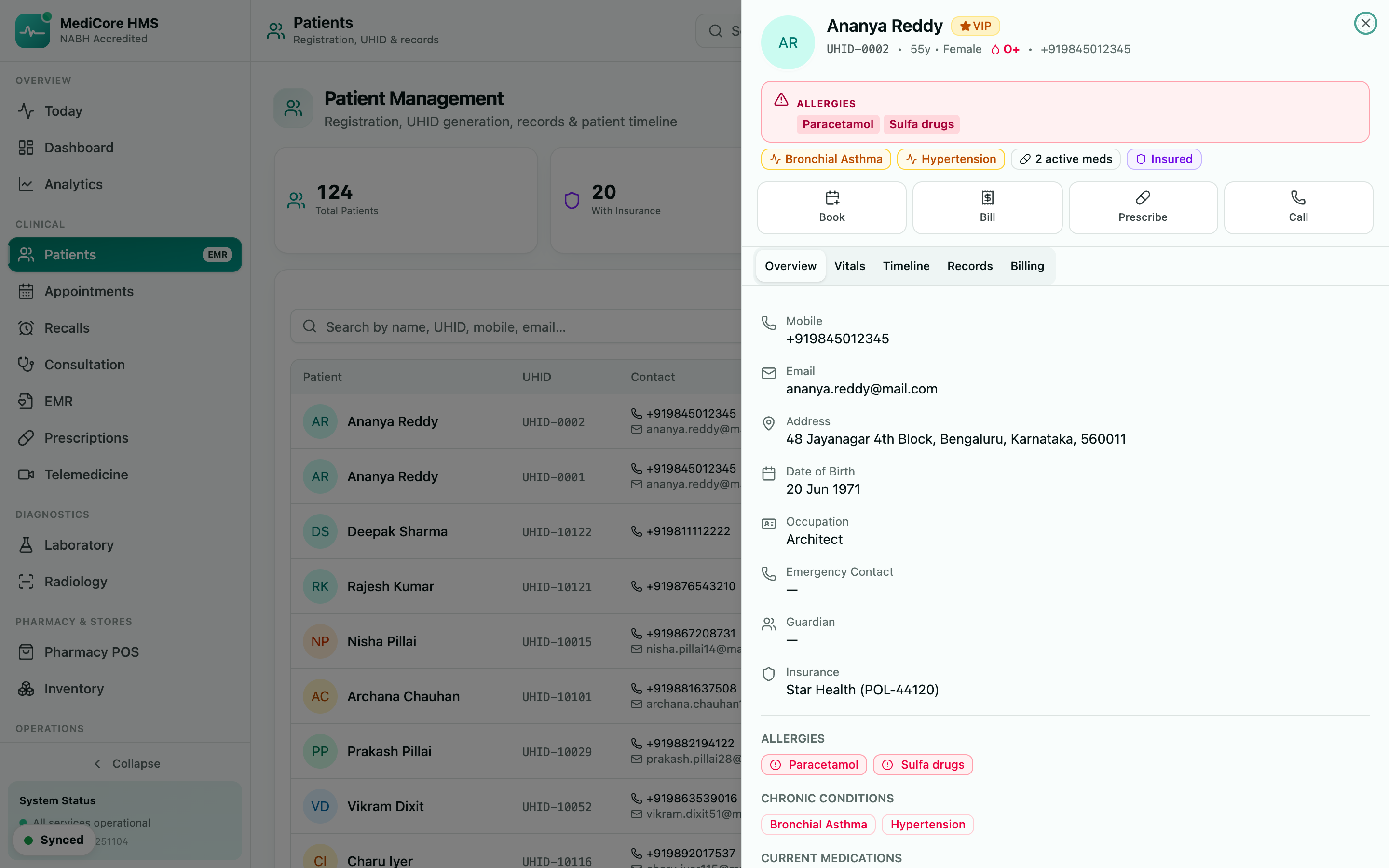
Task: Select the Overview tab
Action: [x=790, y=266]
